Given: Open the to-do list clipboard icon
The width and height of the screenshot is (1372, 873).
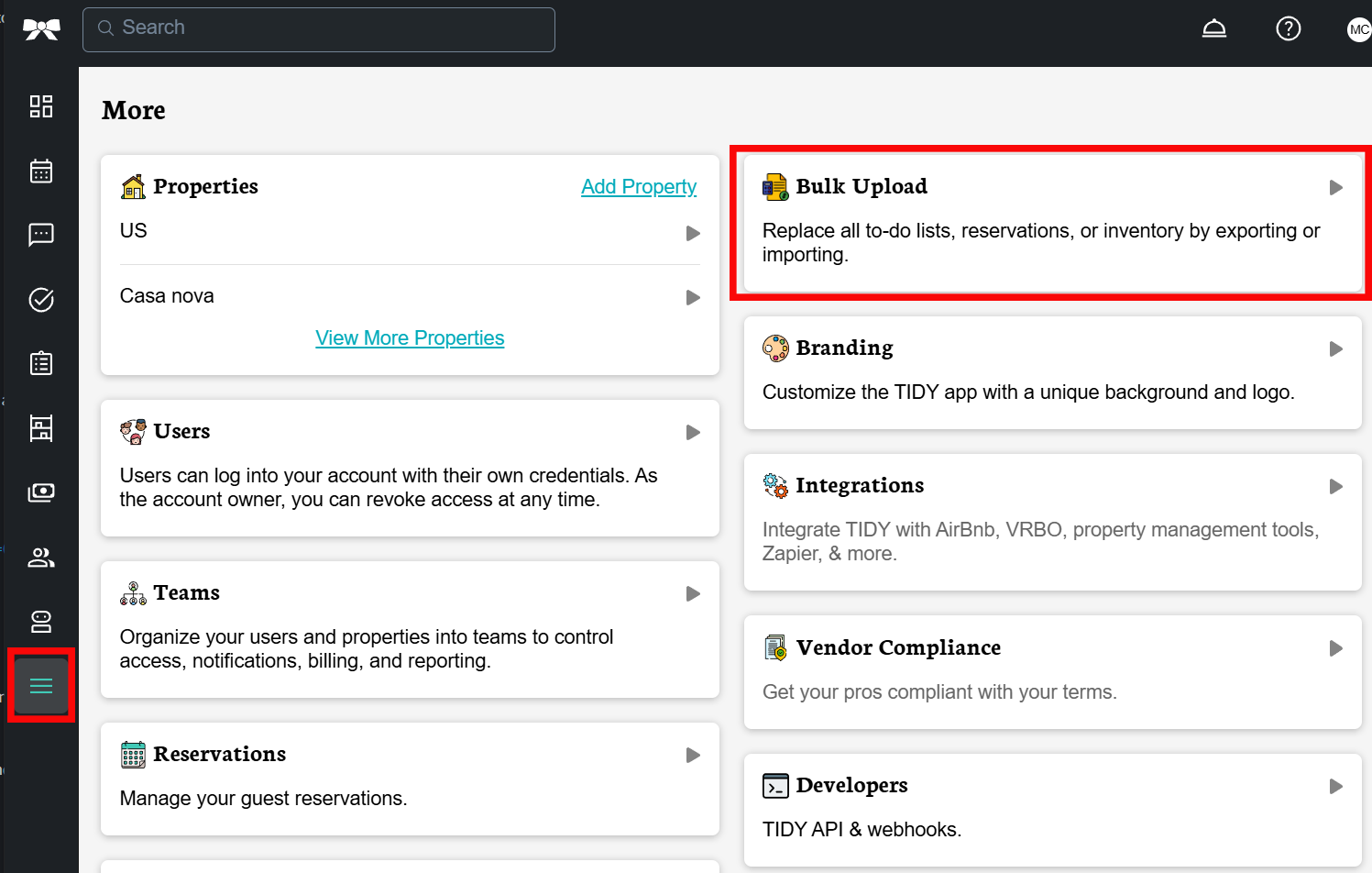Looking at the screenshot, I should (x=41, y=364).
